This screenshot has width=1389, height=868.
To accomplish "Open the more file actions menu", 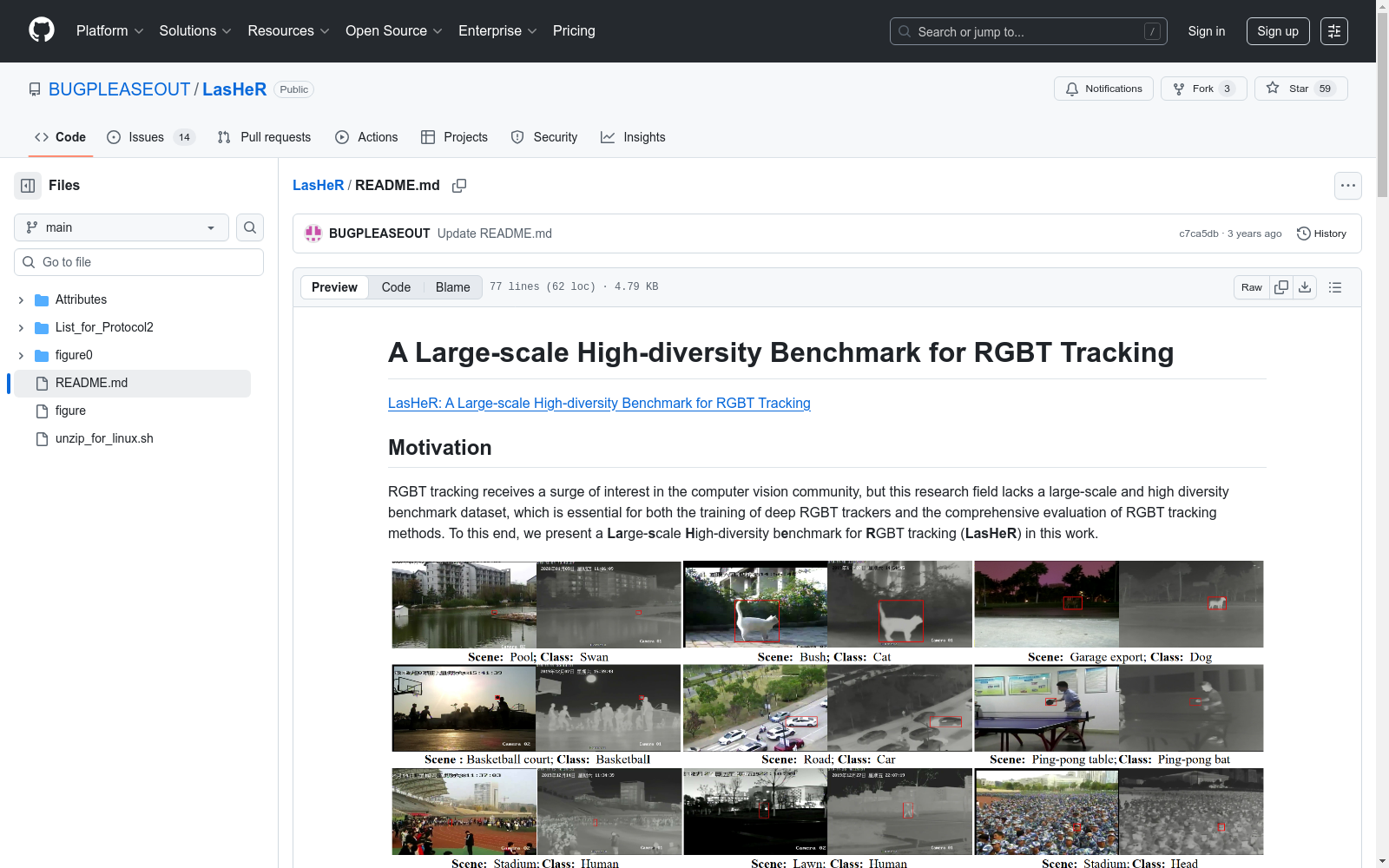I will tap(1347, 186).
